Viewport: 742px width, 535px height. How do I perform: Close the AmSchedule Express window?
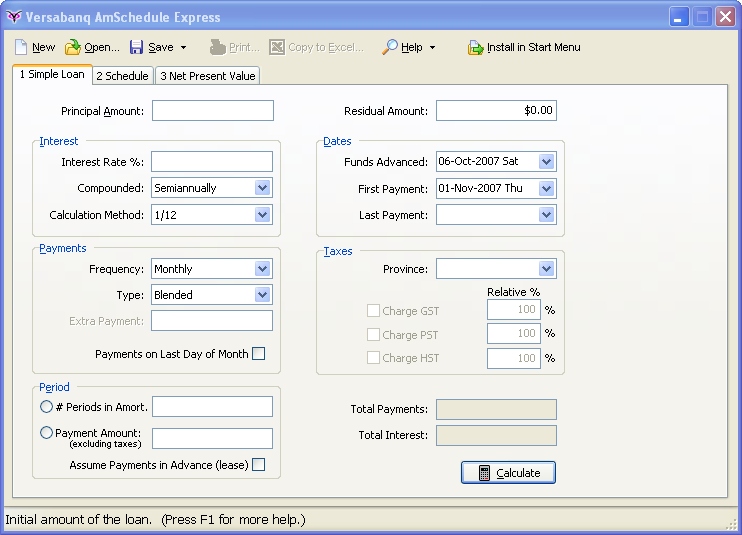(x=725, y=17)
